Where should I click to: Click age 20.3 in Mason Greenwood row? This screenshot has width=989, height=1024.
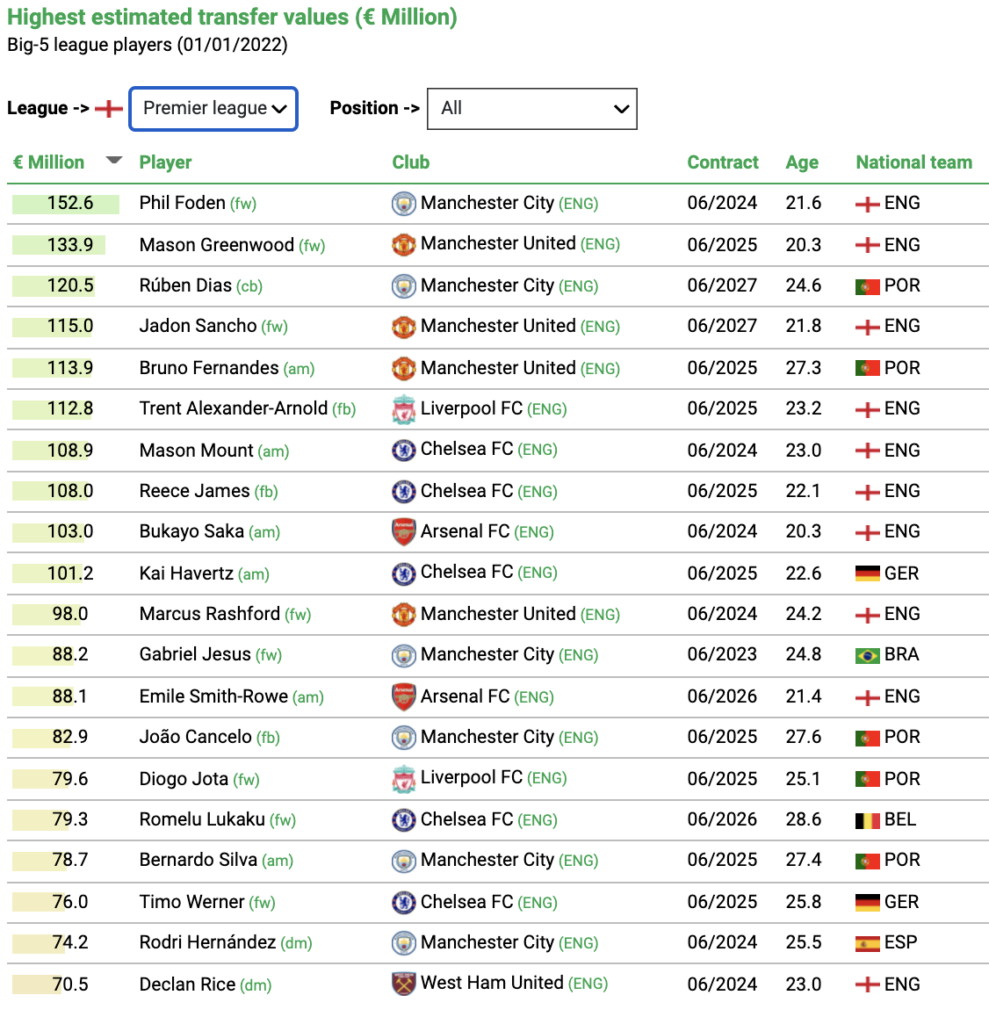click(x=803, y=245)
